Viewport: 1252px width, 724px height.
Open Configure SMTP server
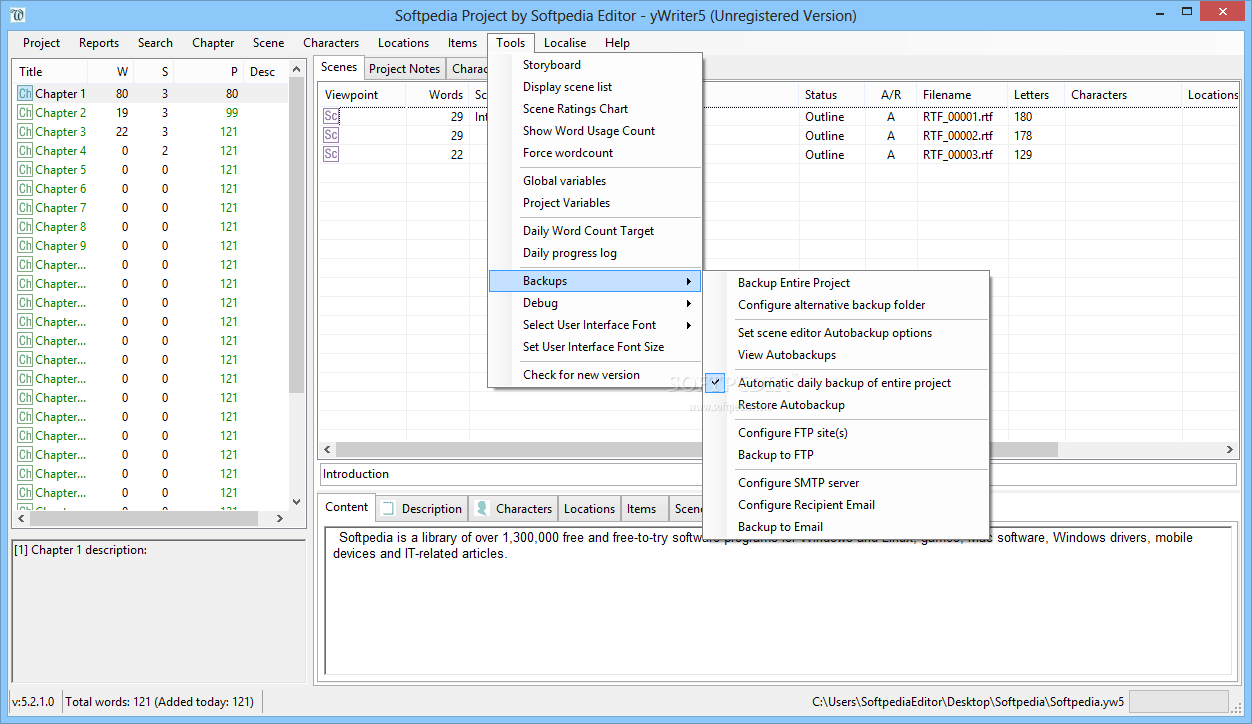tap(846, 483)
